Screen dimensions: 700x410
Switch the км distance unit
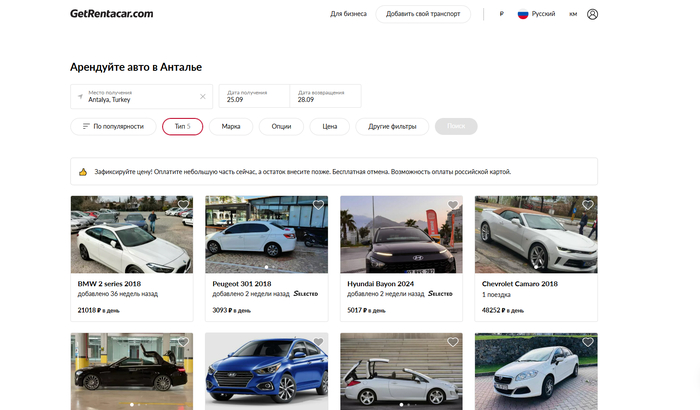[x=573, y=14]
